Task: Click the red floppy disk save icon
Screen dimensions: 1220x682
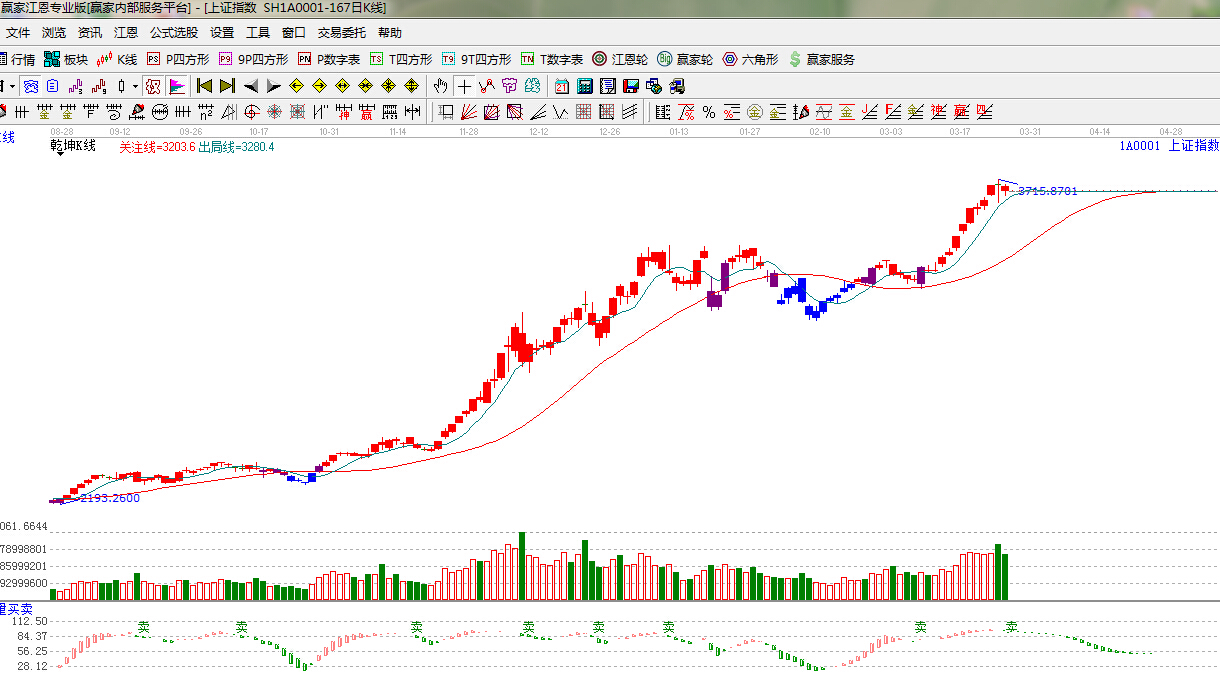Action: (631, 86)
